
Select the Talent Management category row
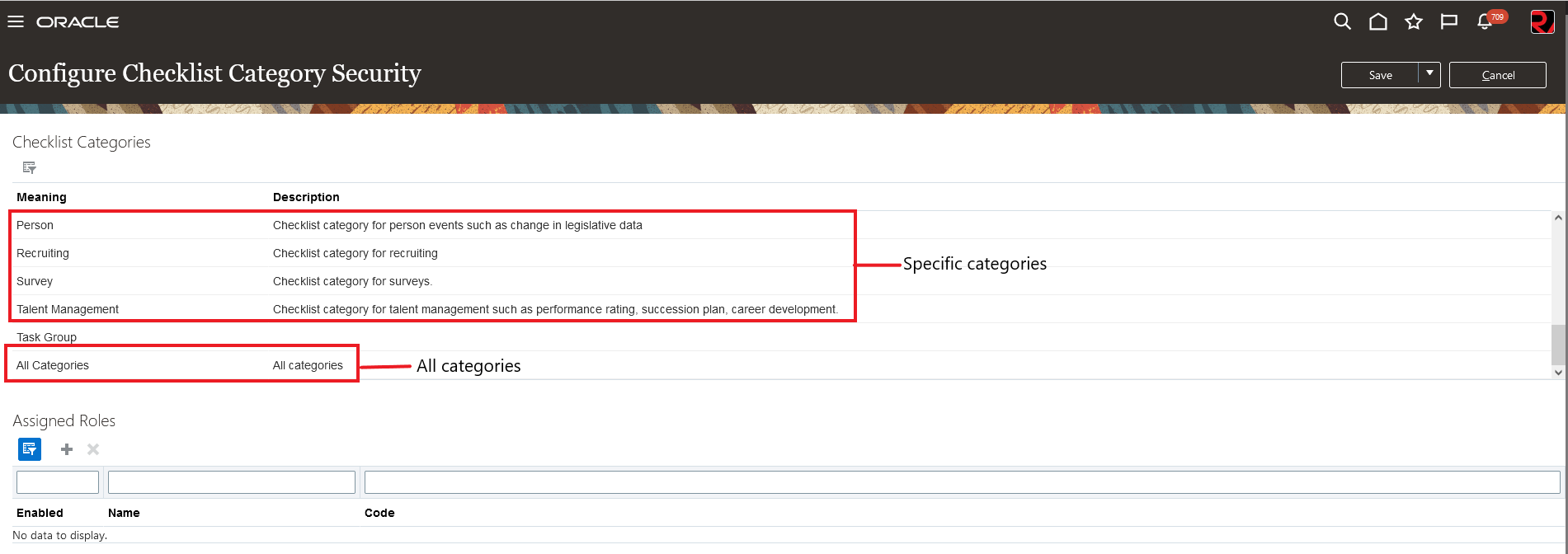tap(781, 309)
